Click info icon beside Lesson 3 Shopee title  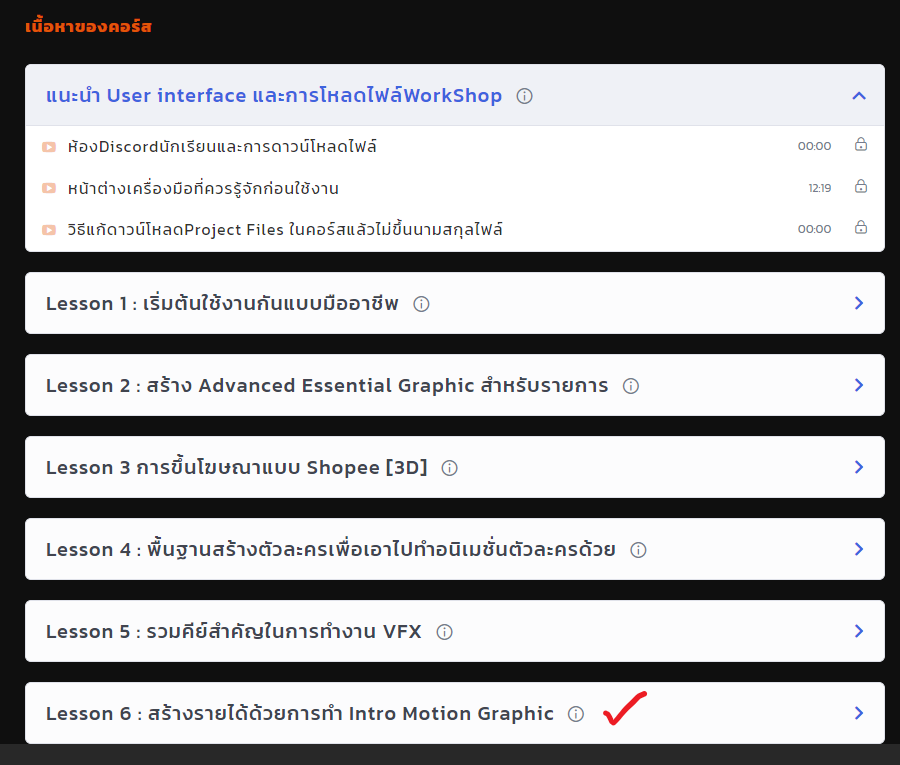tap(450, 468)
